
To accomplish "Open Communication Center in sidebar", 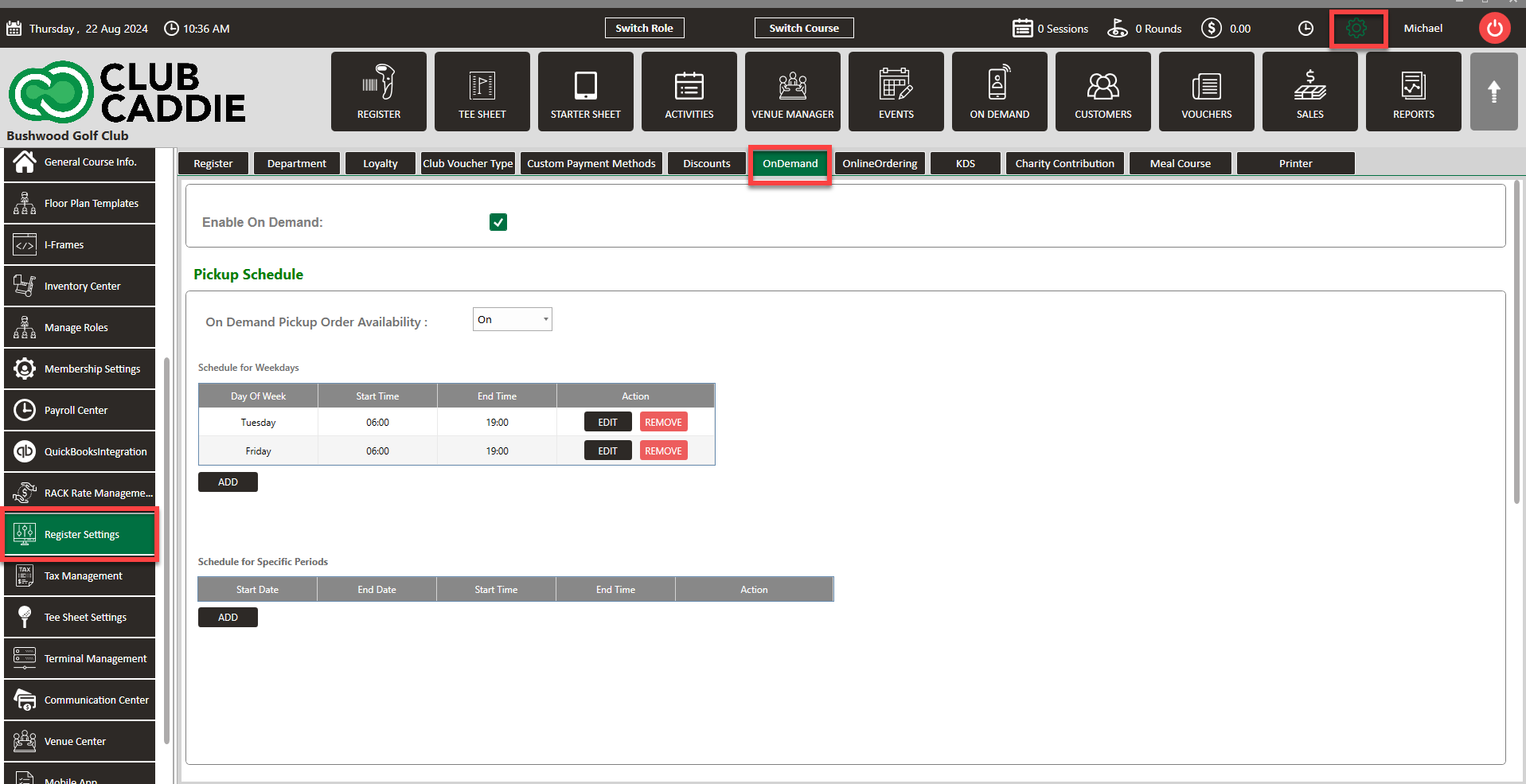I will point(80,700).
